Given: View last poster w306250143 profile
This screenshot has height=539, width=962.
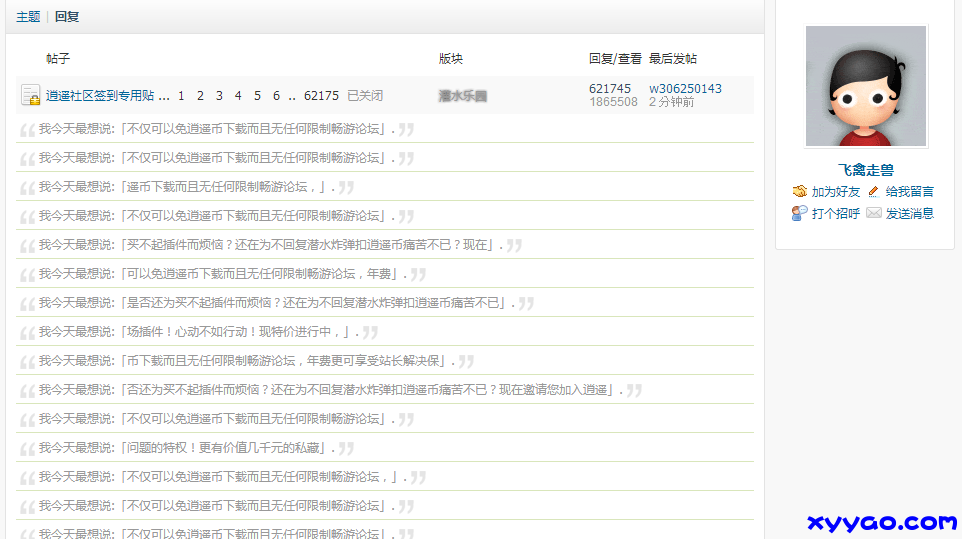Looking at the screenshot, I should pyautogui.click(x=685, y=89).
